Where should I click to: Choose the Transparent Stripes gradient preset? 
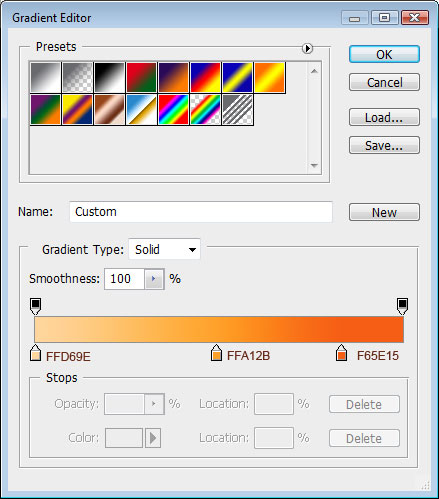tap(237, 109)
